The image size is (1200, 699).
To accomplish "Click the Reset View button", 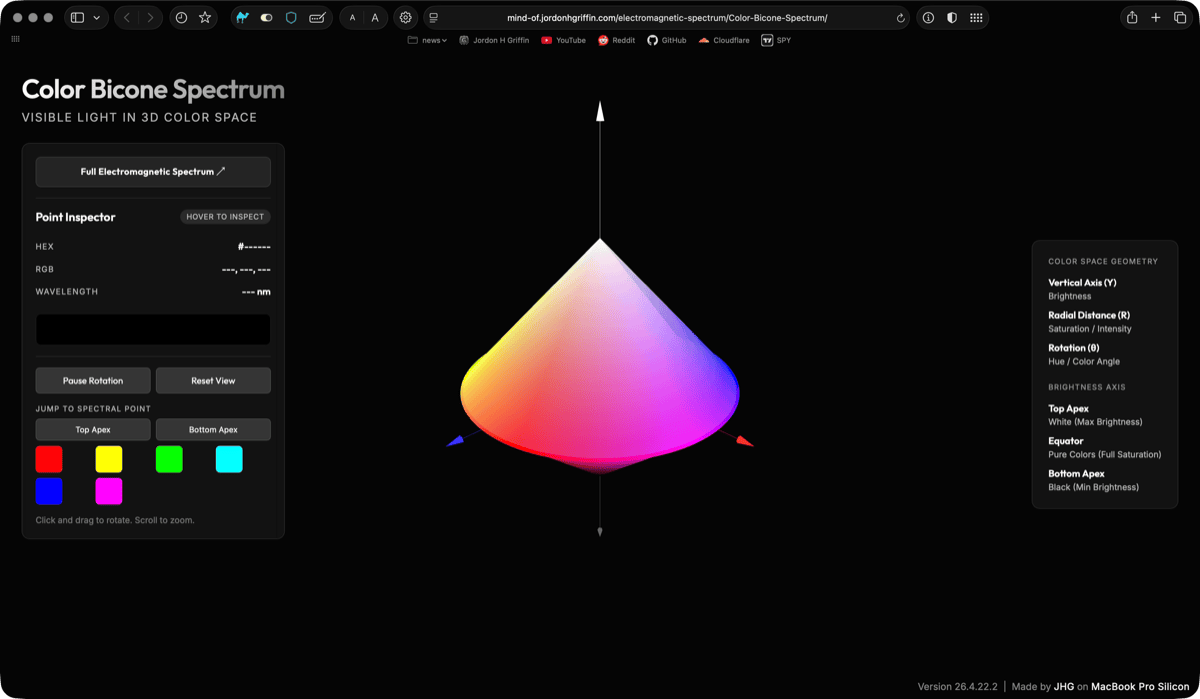I will click(x=213, y=381).
